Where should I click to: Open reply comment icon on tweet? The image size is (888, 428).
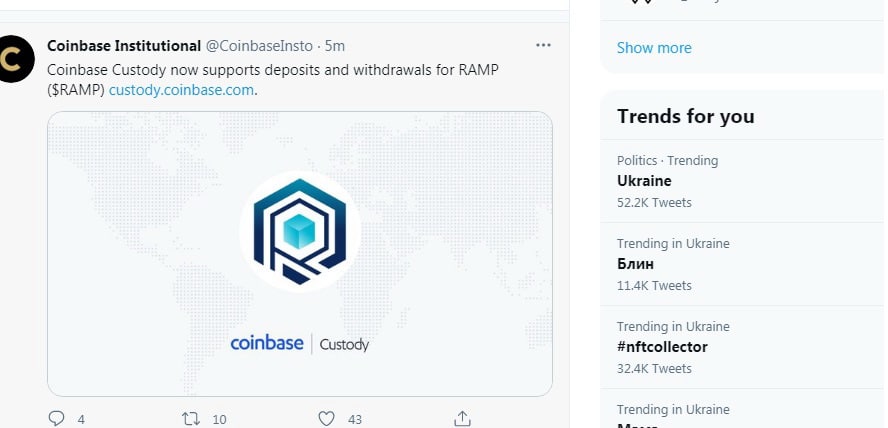[x=57, y=418]
